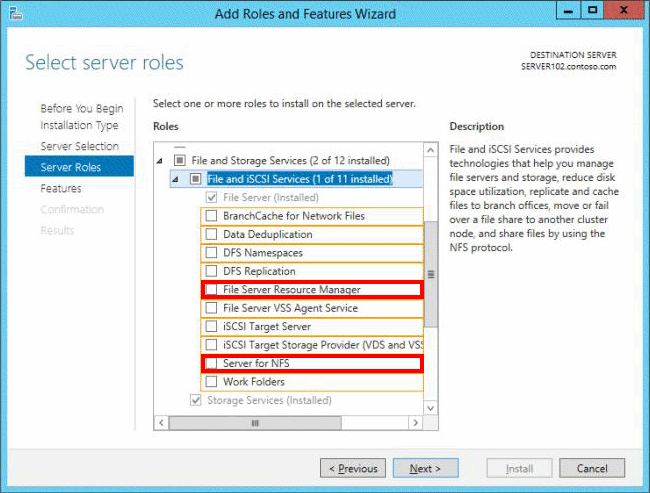This screenshot has height=493, width=650.
Task: Tick the Data Deduplication checkbox
Action: [211, 235]
